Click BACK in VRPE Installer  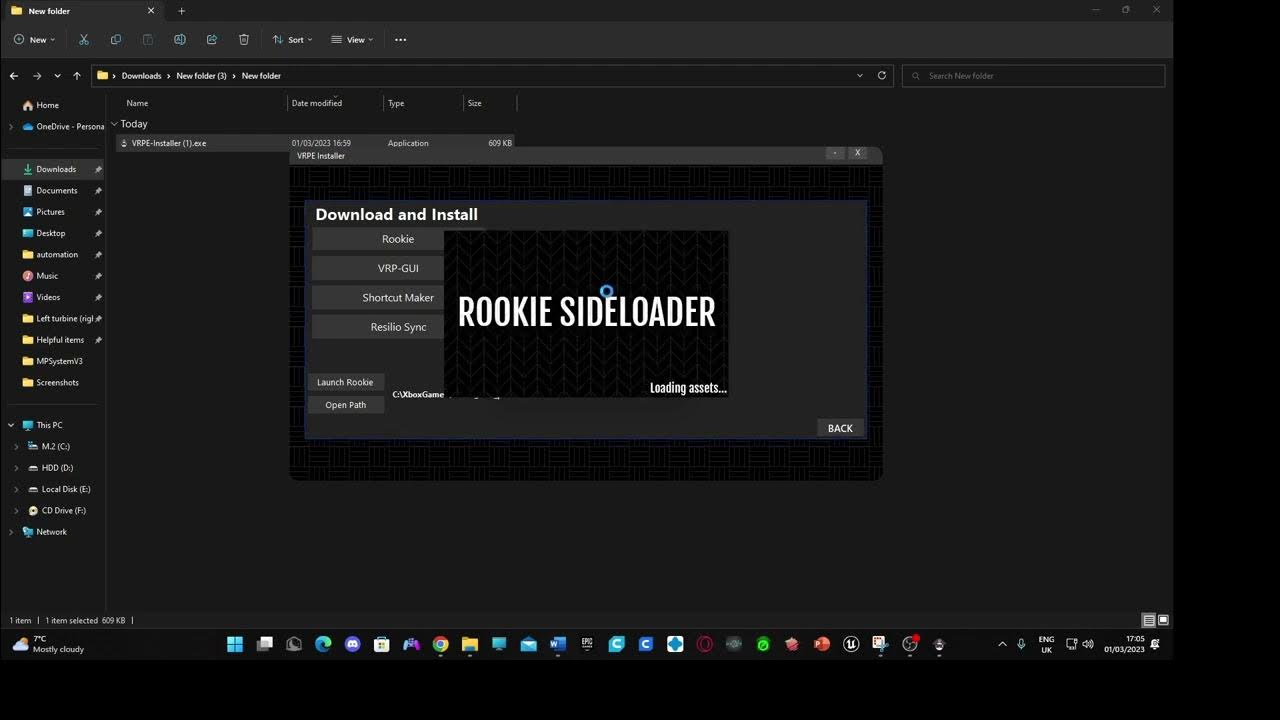840,428
